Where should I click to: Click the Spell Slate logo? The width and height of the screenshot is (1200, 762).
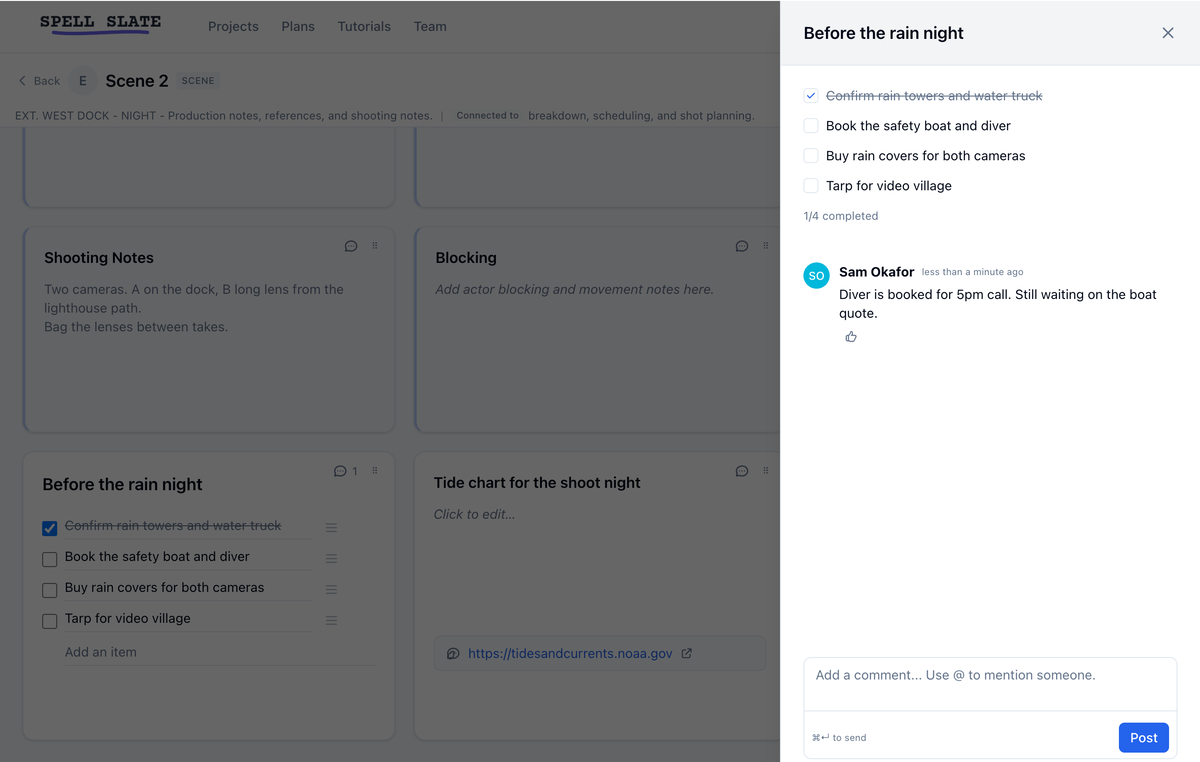pyautogui.click(x=100, y=24)
